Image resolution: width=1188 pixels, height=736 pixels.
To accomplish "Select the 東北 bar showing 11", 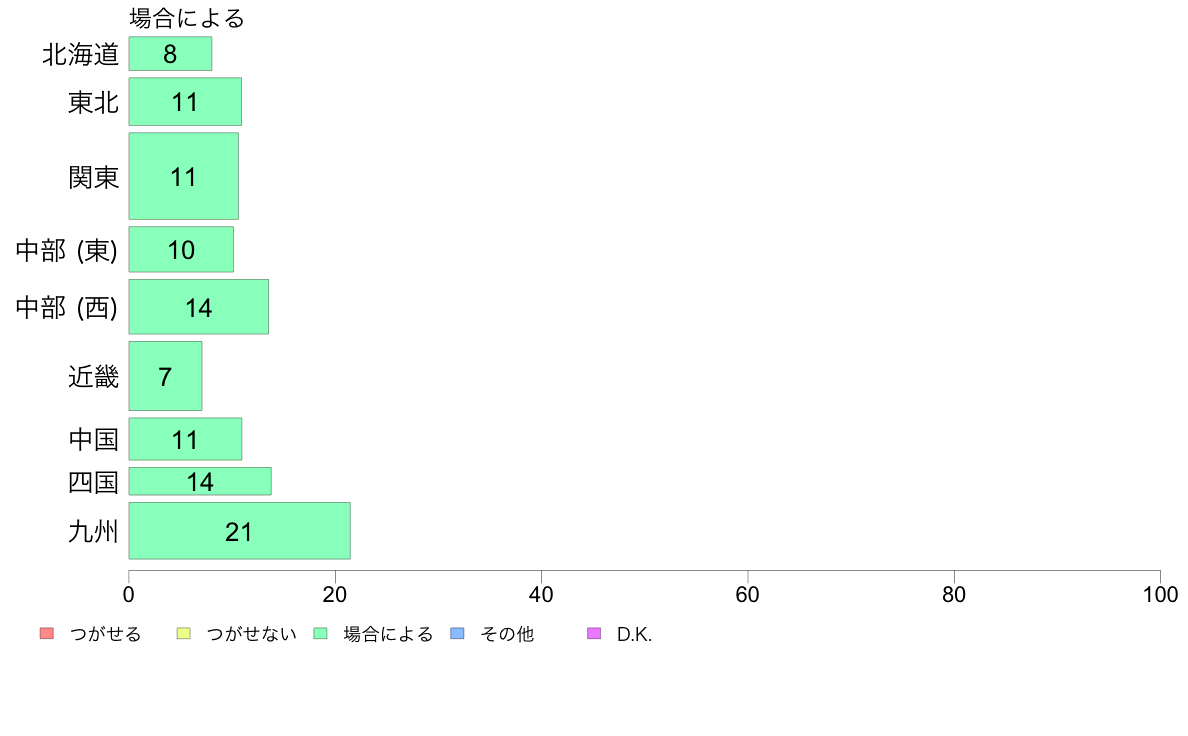I will (185, 102).
